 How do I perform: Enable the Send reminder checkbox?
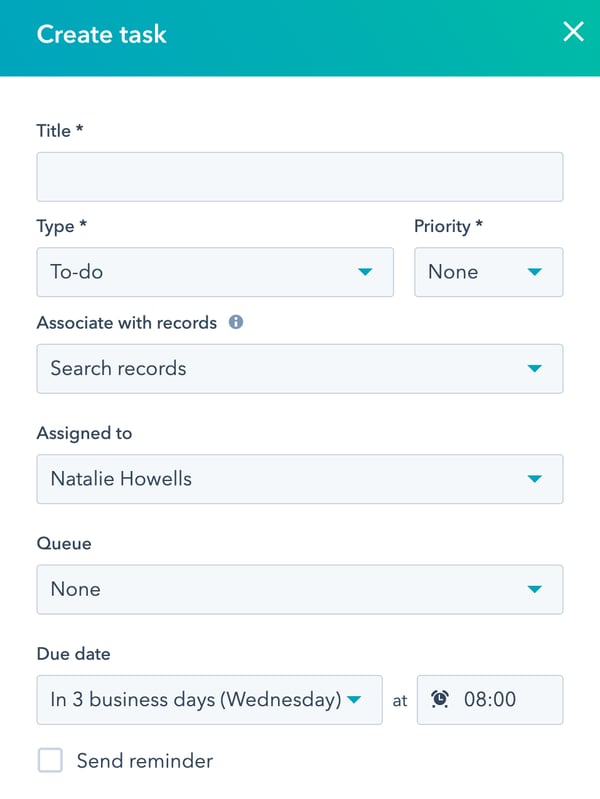tap(50, 761)
